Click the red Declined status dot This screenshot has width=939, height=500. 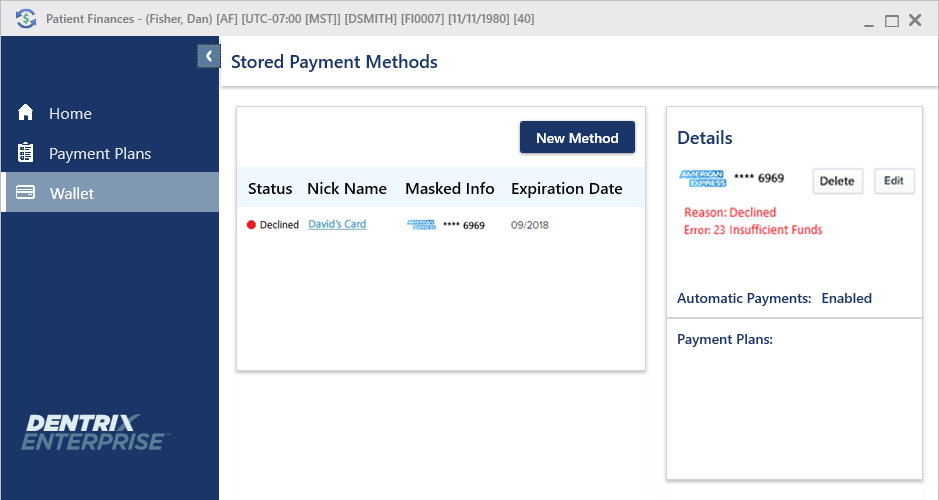(252, 225)
